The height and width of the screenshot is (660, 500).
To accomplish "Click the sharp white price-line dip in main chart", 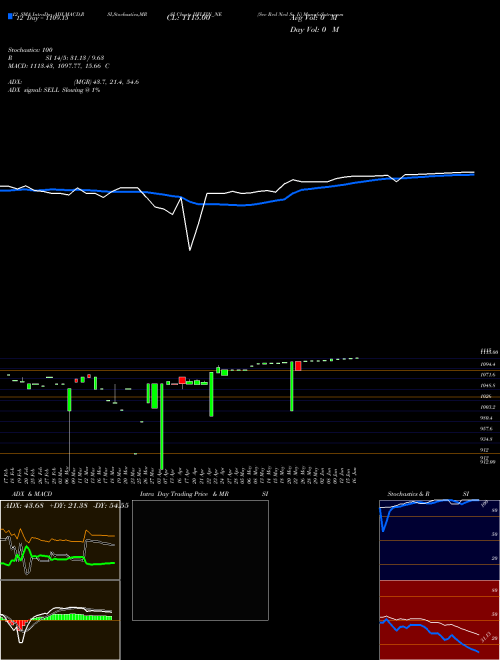I will coord(190,225).
